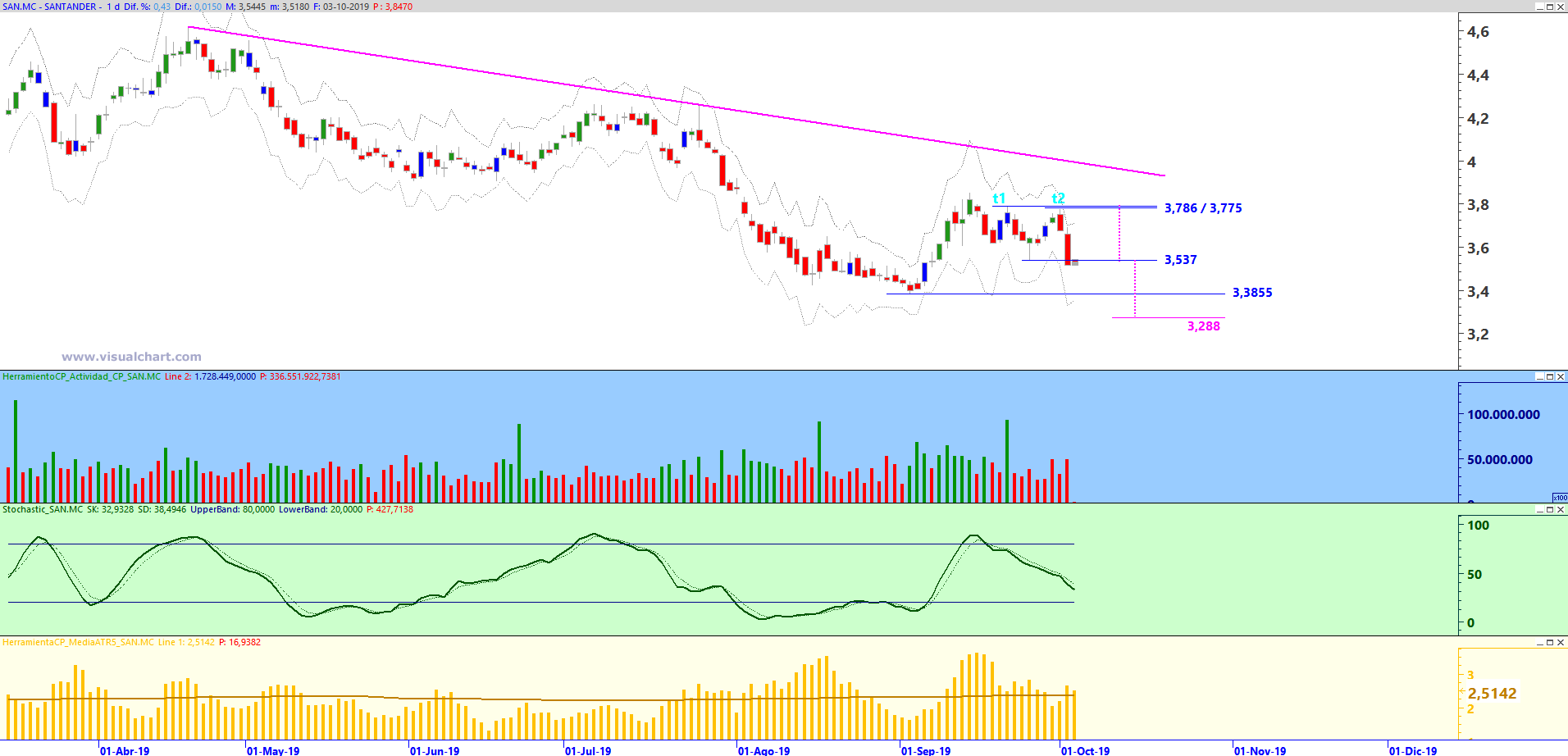1568x756 pixels.
Task: Maximize the MediaATR5 indicator panel
Action: 1550,642
